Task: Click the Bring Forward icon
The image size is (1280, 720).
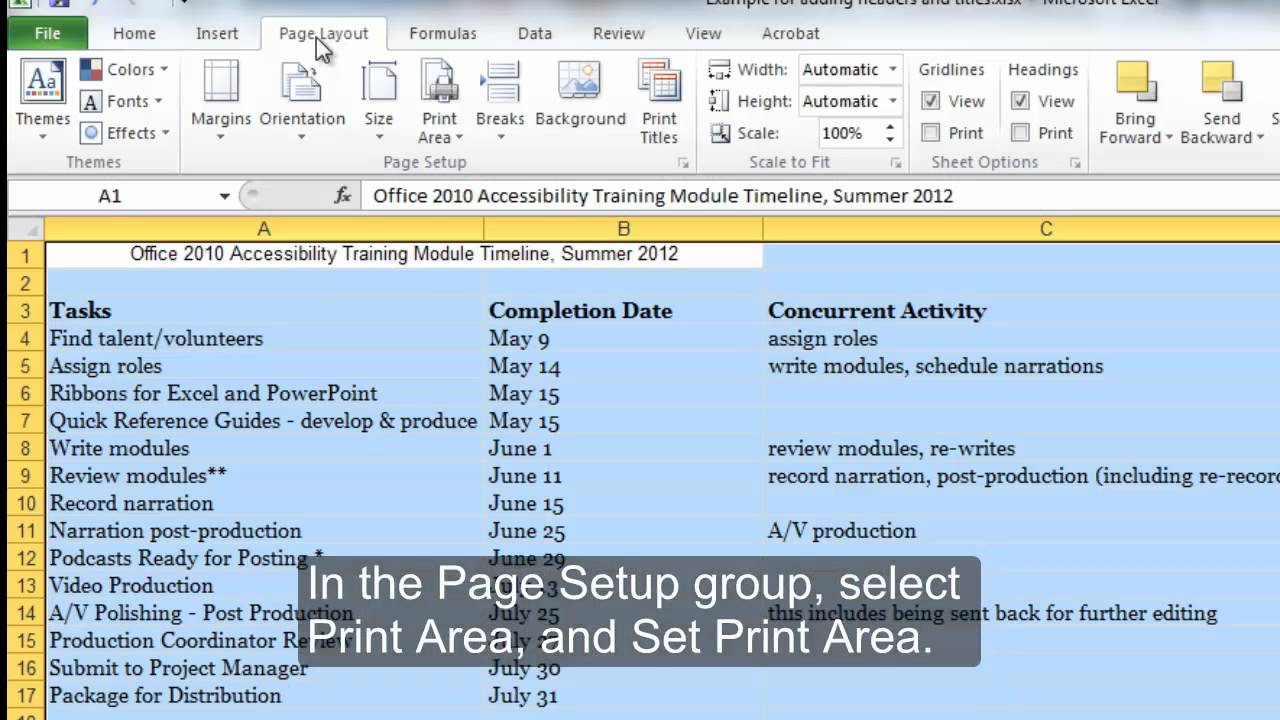Action: click(1136, 82)
